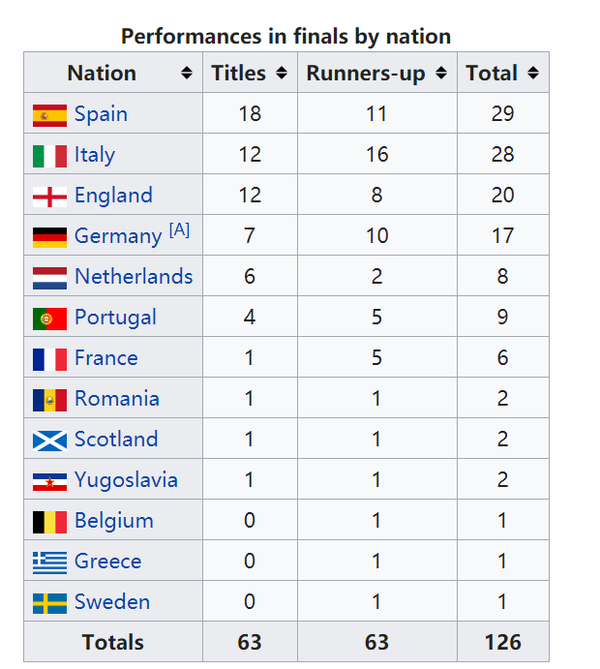Follow the [A] footnote next to Germany
The width and height of the screenshot is (600, 669).
[179, 230]
